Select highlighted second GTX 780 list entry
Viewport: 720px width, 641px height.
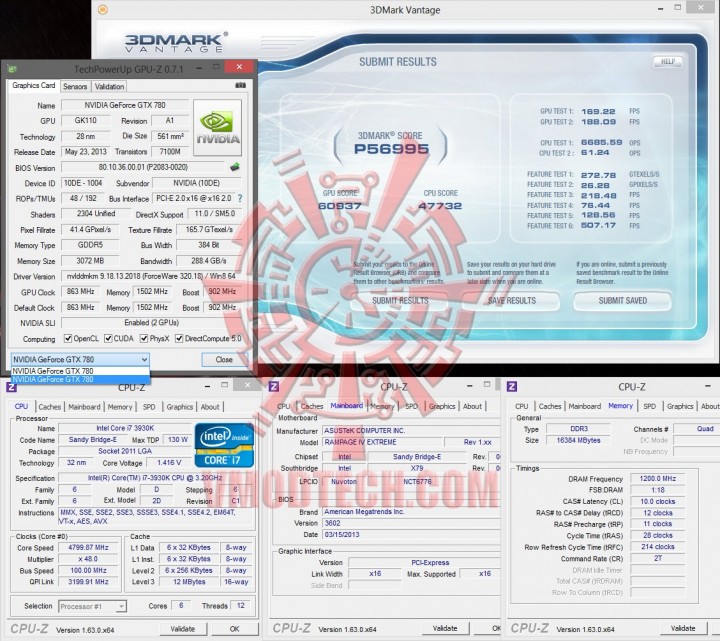click(x=80, y=379)
